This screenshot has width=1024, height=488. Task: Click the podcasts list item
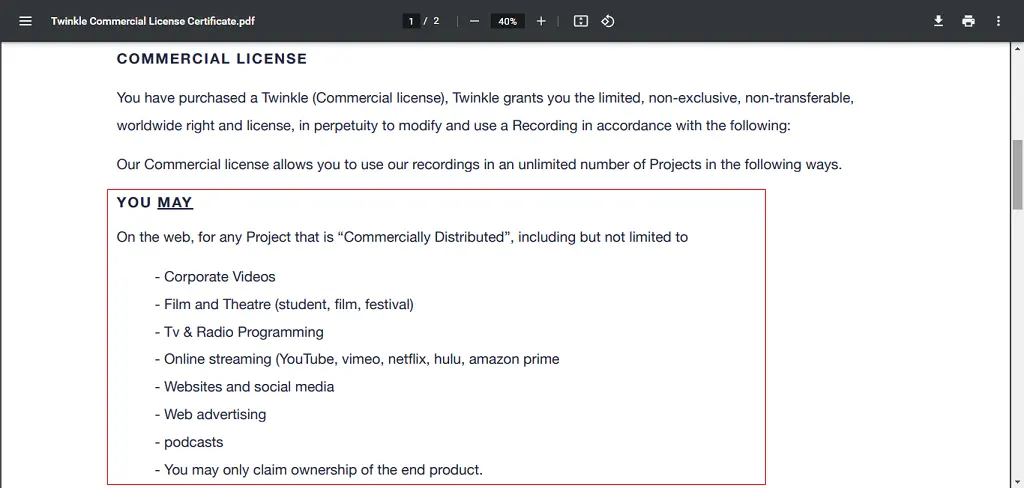189,442
